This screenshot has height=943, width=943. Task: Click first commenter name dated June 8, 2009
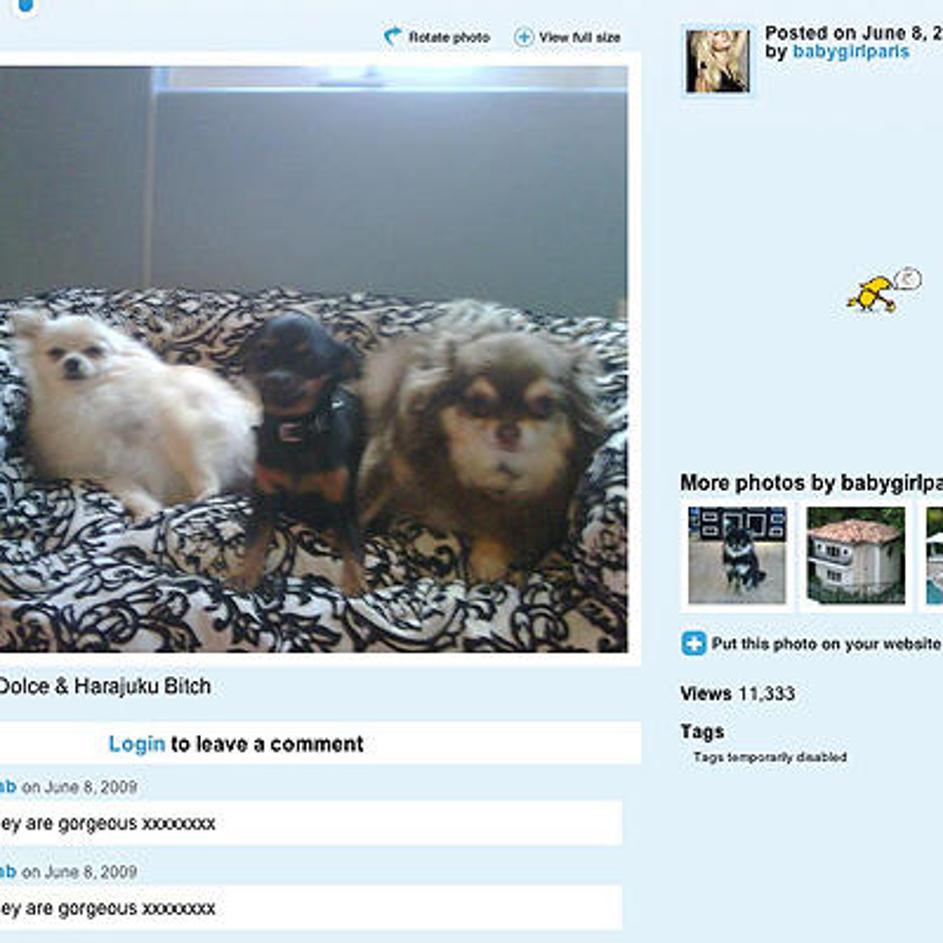(x=8, y=787)
